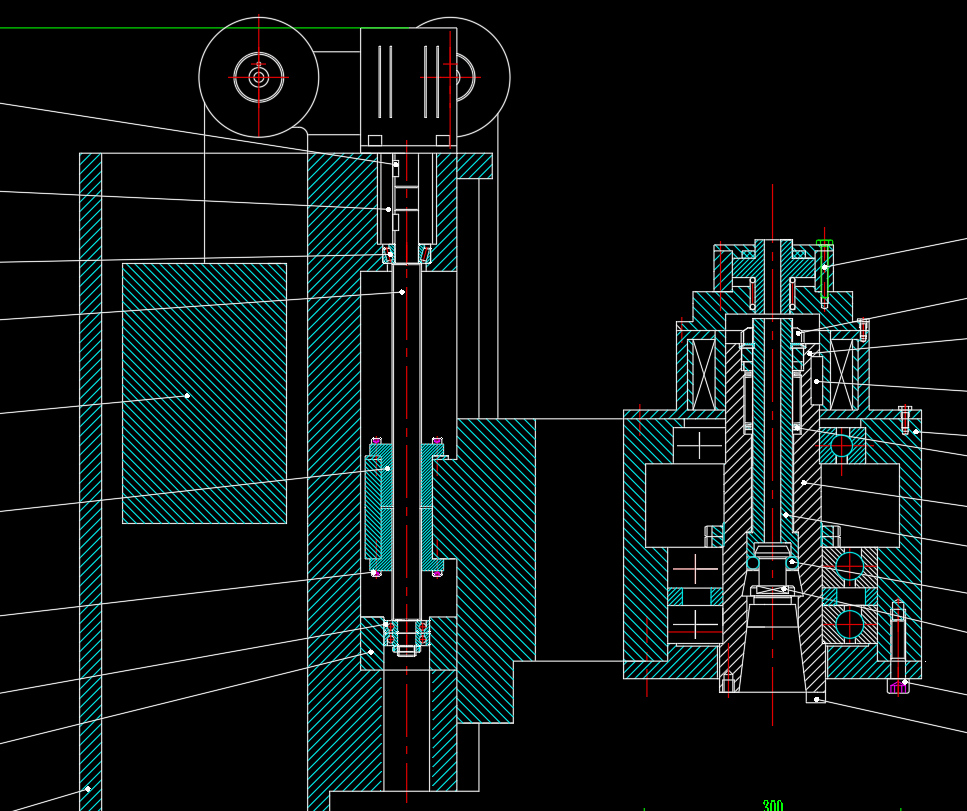Click the leader dot inside the counterweight block
This screenshot has height=811, width=967.
point(187,396)
